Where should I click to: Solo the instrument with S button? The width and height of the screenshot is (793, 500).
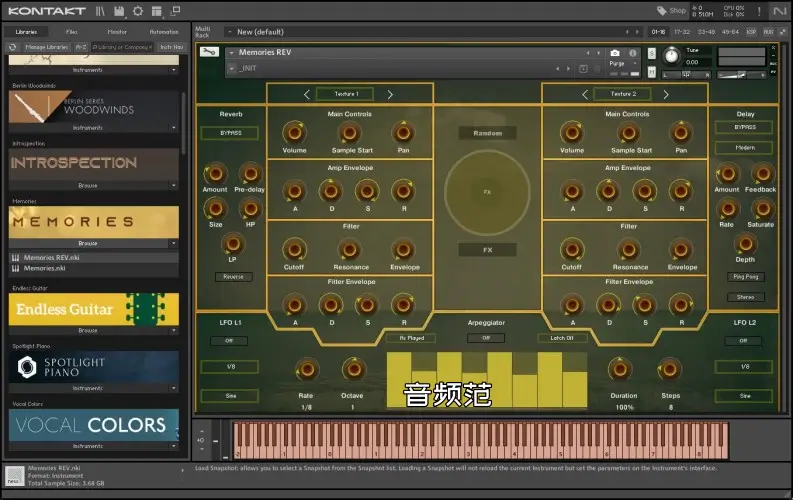(x=651, y=53)
